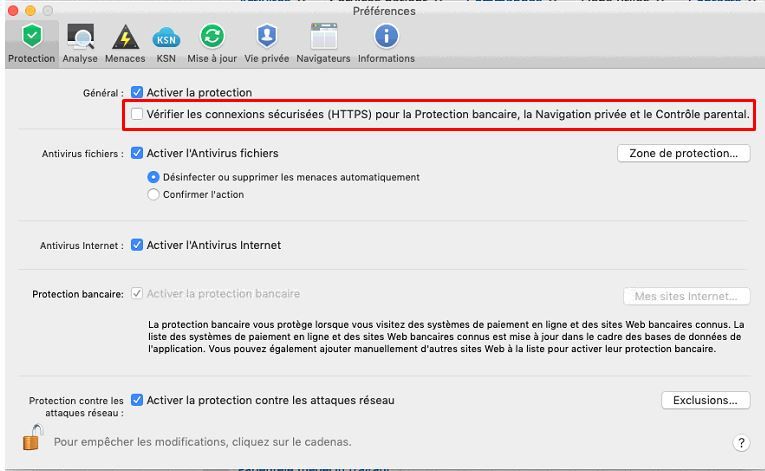Open the Exclusions settings
Viewport: 765px width, 471px height.
pyautogui.click(x=705, y=400)
